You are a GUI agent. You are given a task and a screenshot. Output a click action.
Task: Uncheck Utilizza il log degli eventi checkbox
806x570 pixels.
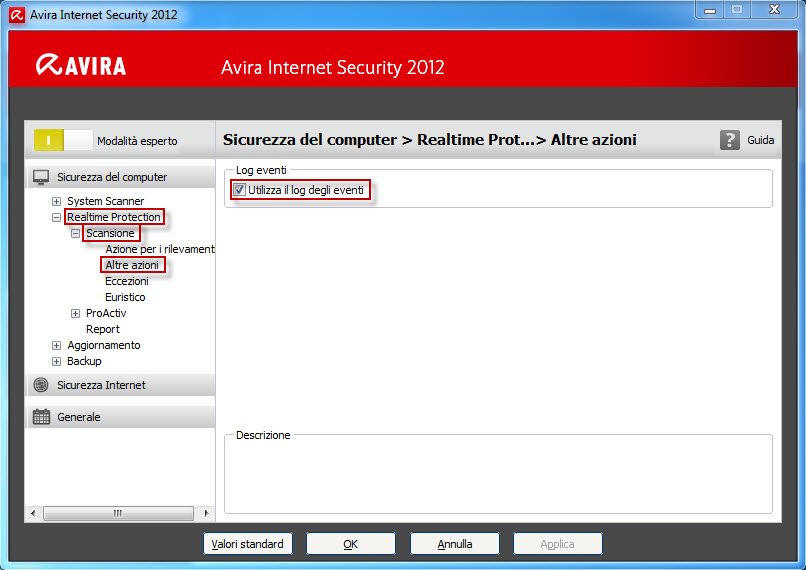tap(239, 190)
